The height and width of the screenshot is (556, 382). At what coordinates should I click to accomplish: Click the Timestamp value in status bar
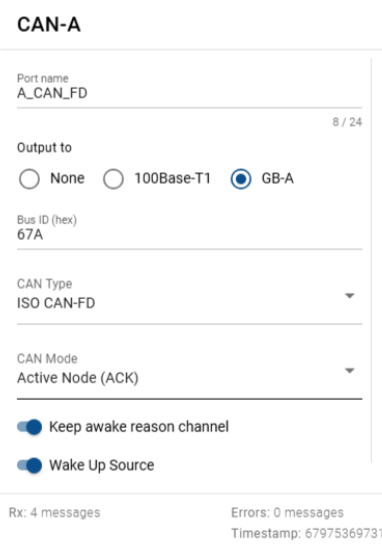click(x=306, y=533)
